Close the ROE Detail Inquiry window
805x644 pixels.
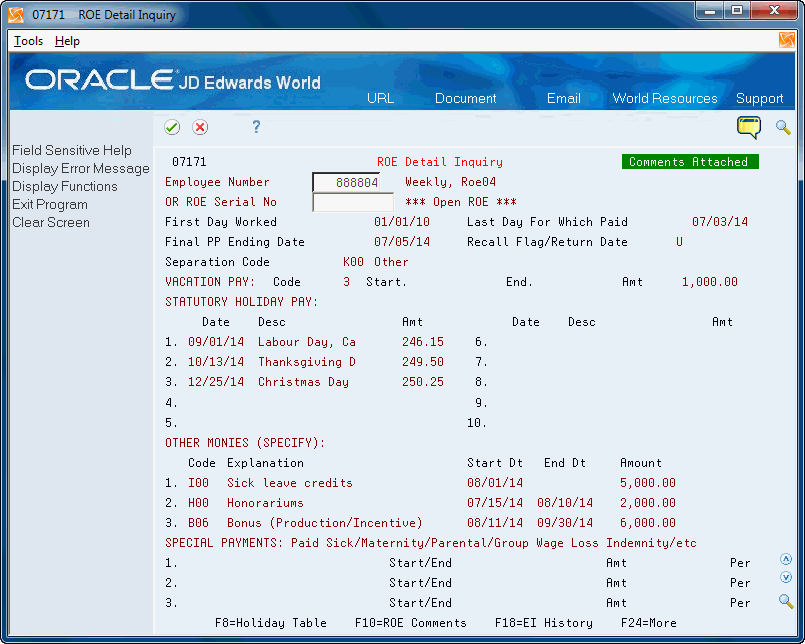774,11
